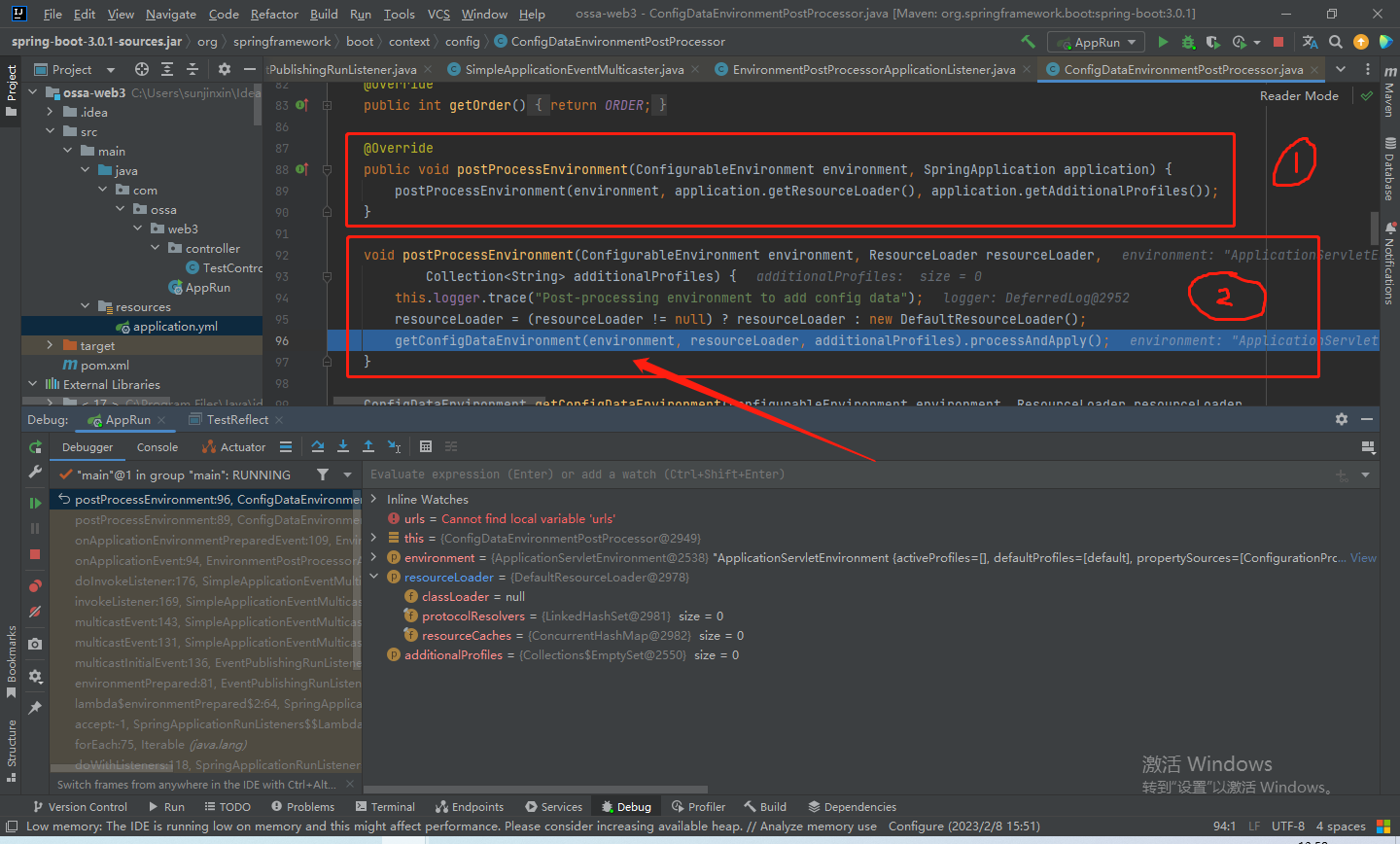The height and width of the screenshot is (844, 1400).
Task: Select opened file target icon in Project panel
Action: point(142,69)
